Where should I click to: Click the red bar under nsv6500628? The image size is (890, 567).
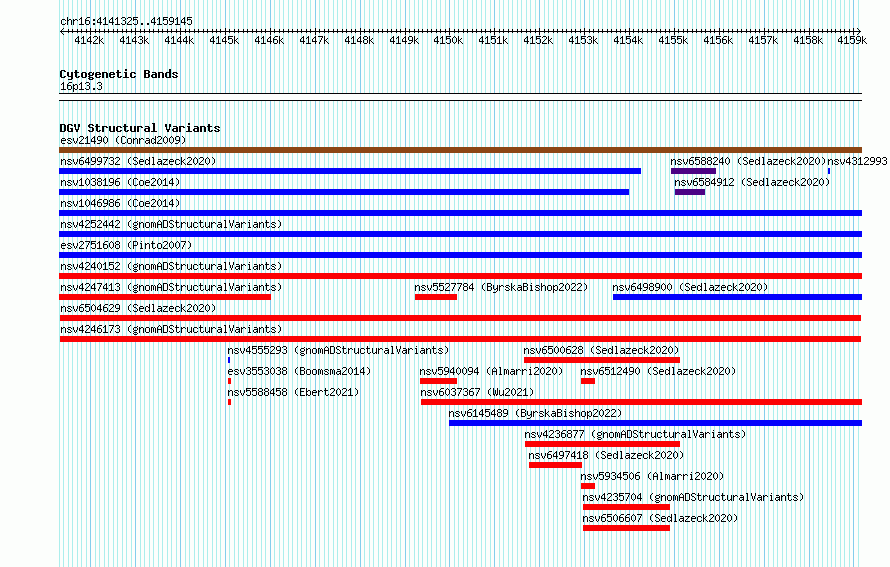click(x=602, y=360)
